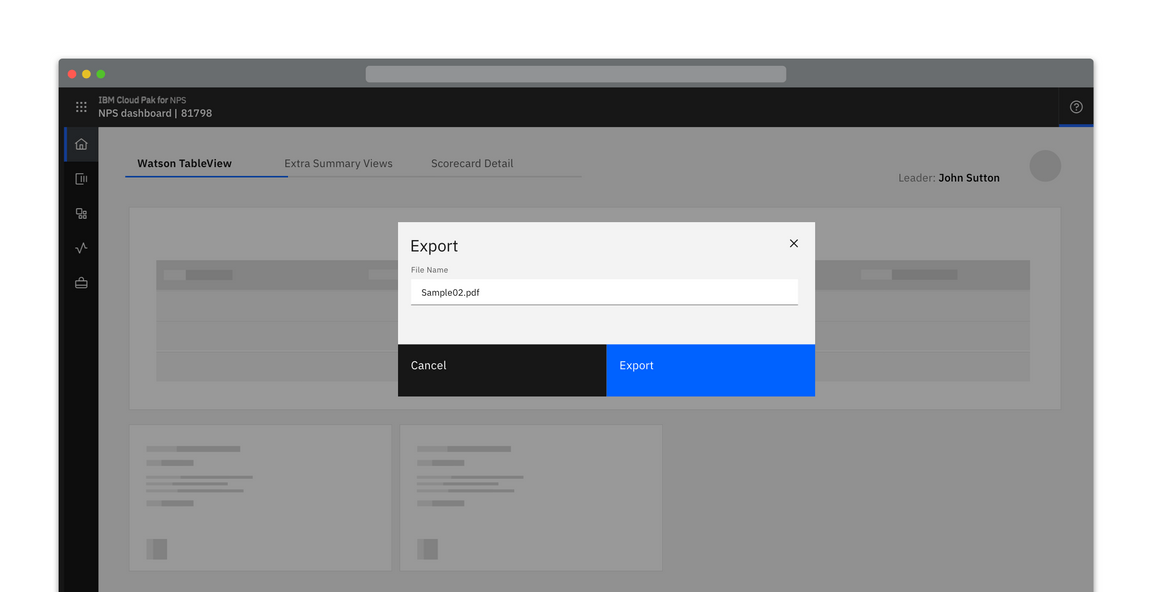Image resolution: width=1152 pixels, height=592 pixels.
Task: Click the profile avatar circle
Action: point(1045,166)
